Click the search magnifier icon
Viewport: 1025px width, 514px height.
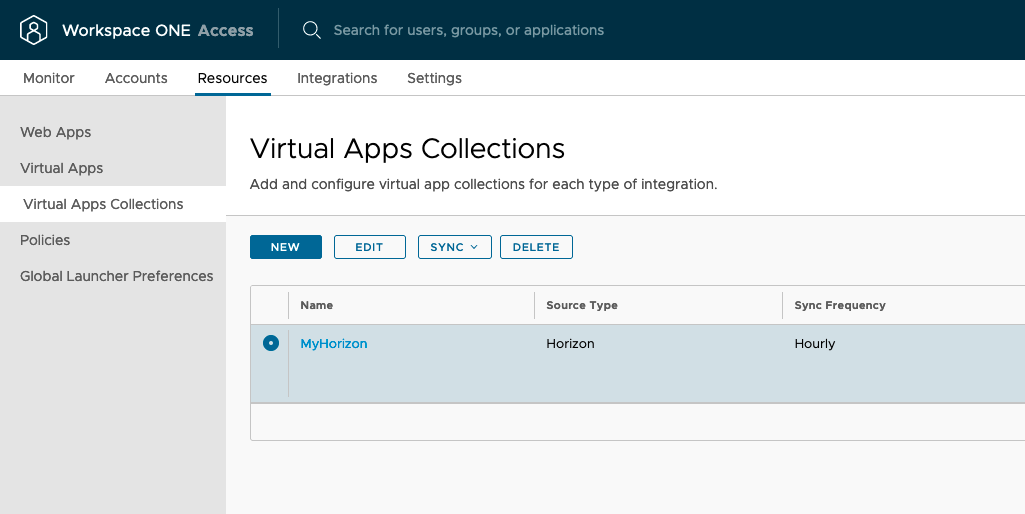tap(312, 30)
